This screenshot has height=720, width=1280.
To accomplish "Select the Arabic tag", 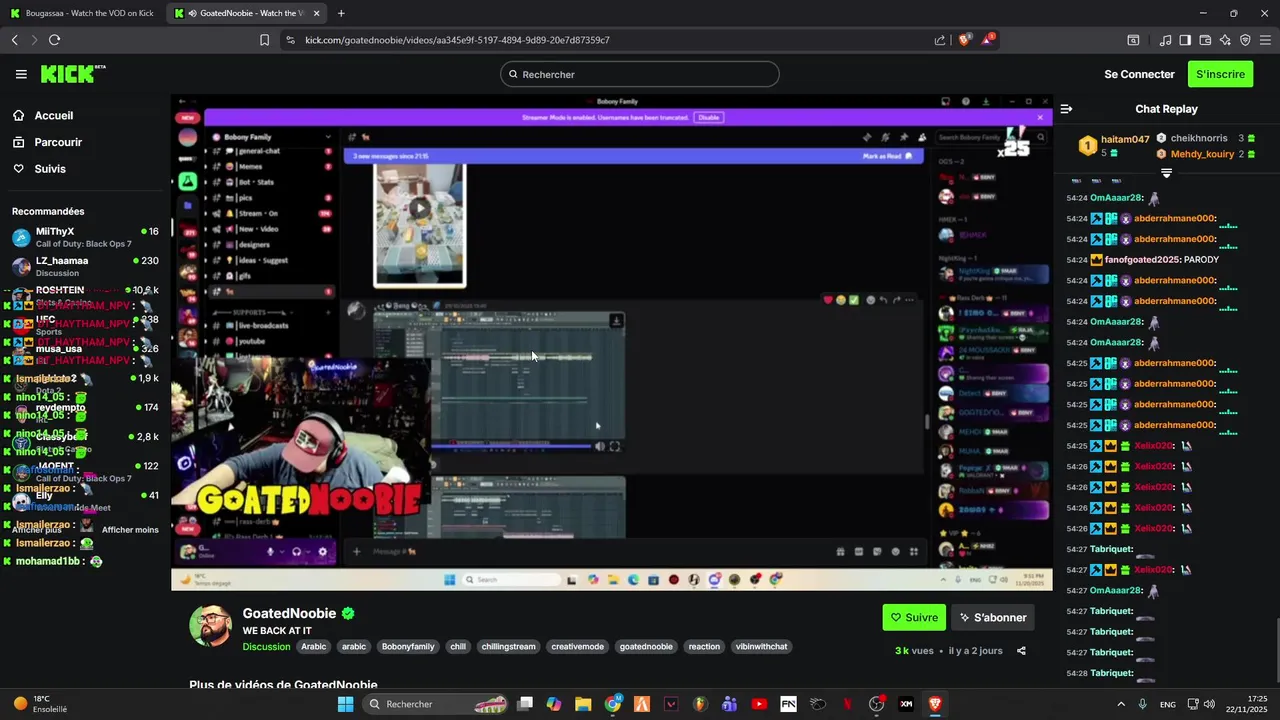I will tap(314, 647).
